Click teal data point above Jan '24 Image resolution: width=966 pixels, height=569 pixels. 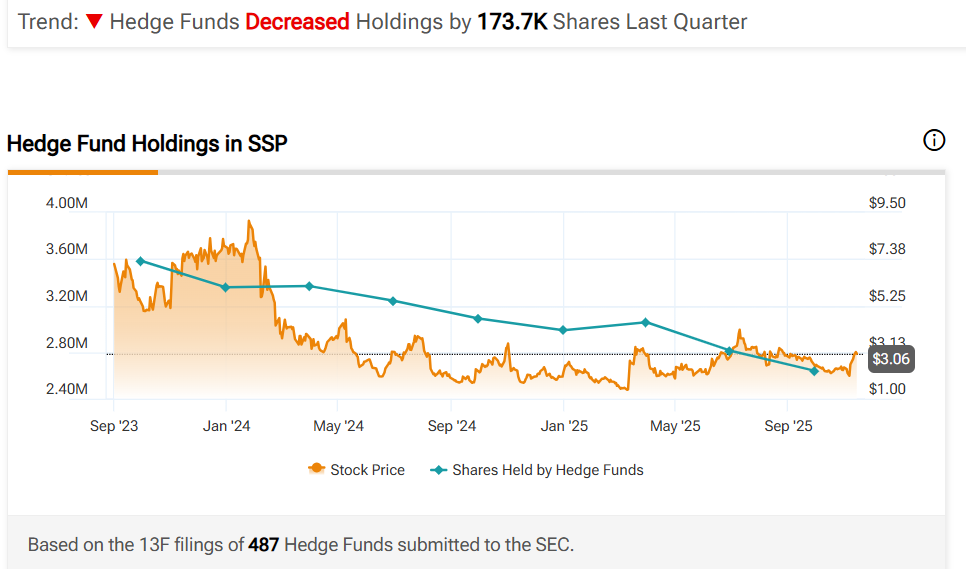pos(226,287)
